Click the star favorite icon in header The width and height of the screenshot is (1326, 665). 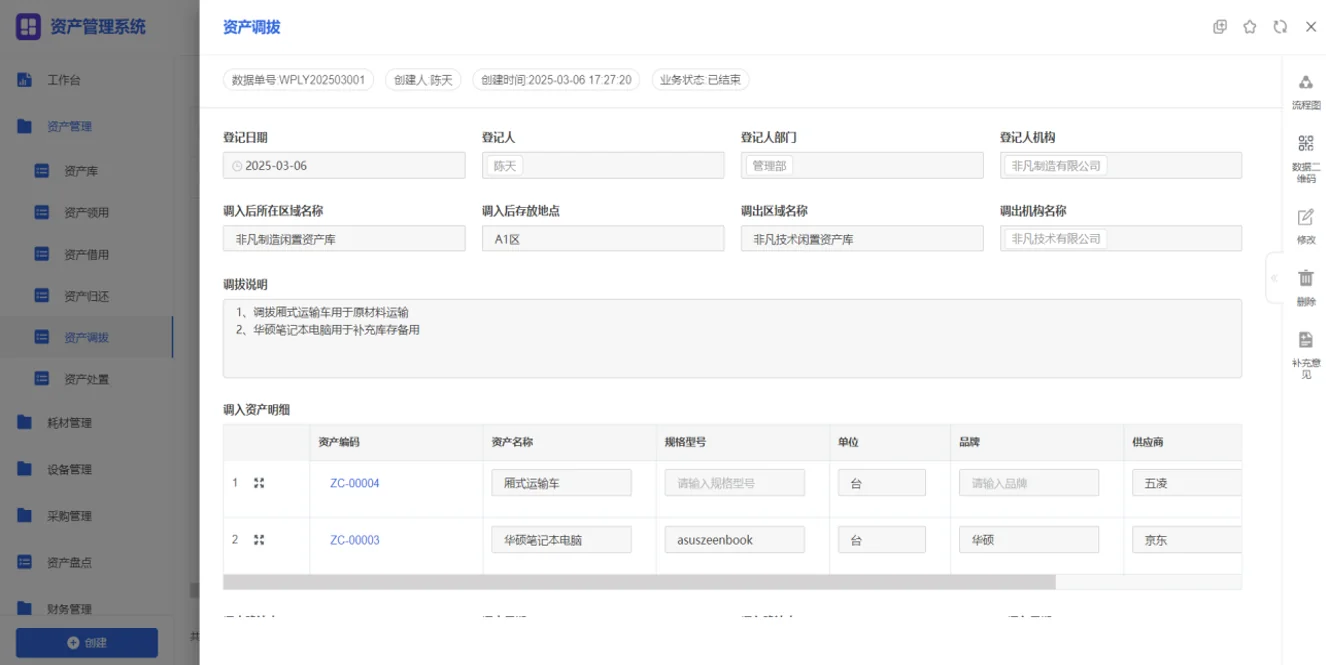click(x=1250, y=27)
